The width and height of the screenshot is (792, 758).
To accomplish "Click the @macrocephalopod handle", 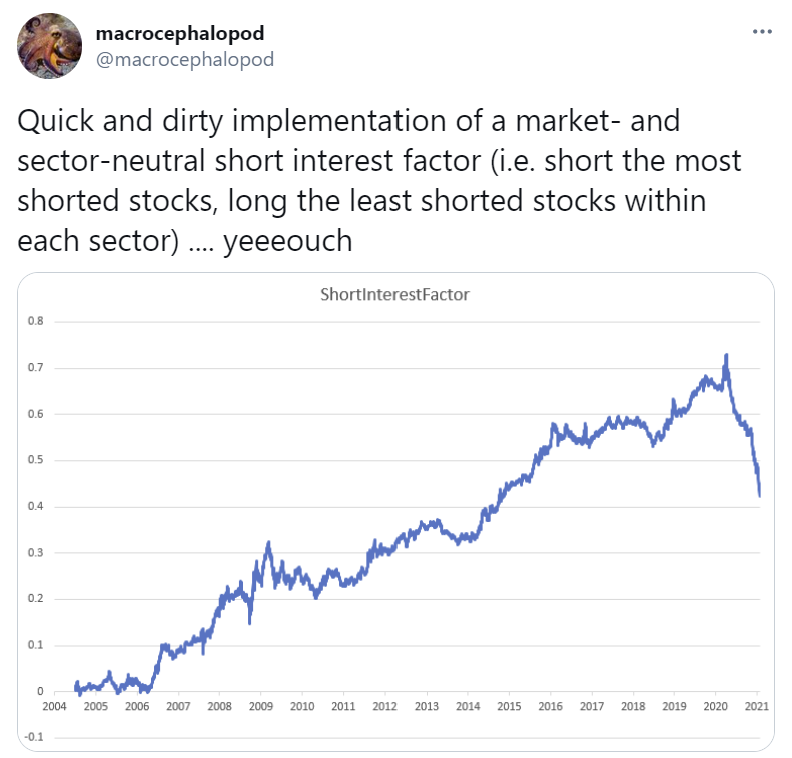I will tap(185, 60).
